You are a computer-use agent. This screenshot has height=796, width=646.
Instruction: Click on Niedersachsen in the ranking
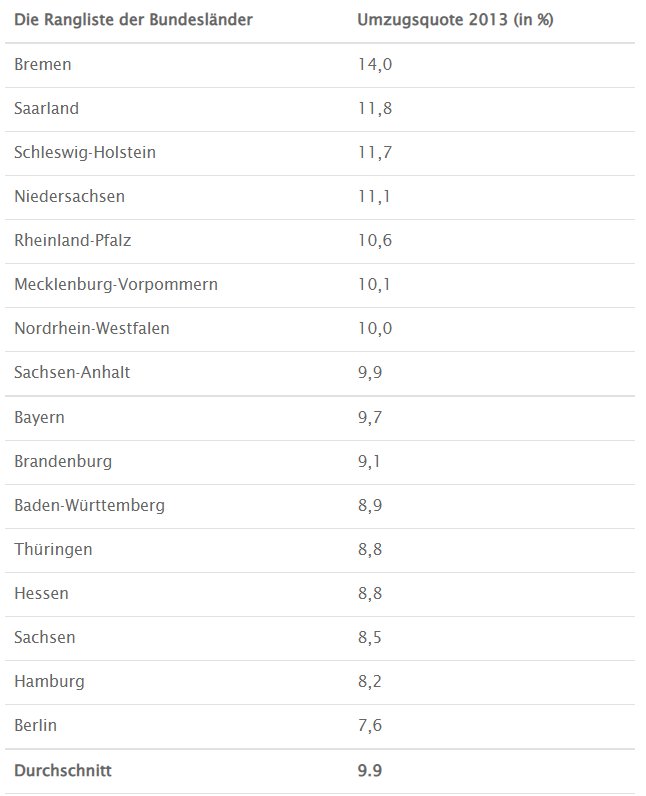[x=70, y=196]
